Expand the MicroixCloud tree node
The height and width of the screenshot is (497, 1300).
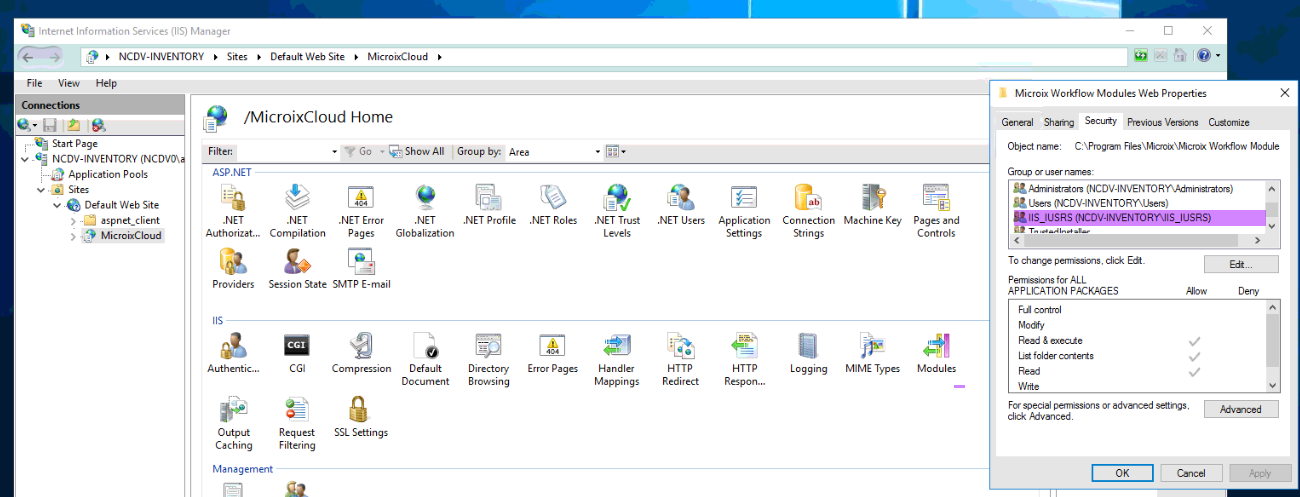tap(73, 236)
